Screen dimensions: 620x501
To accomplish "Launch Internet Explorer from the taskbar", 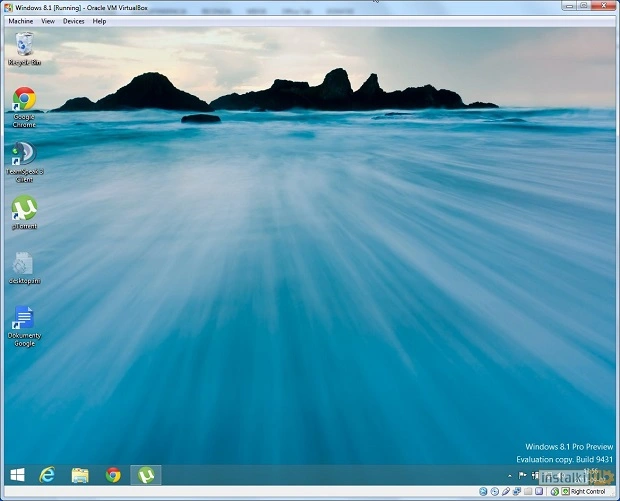I will click(47, 475).
